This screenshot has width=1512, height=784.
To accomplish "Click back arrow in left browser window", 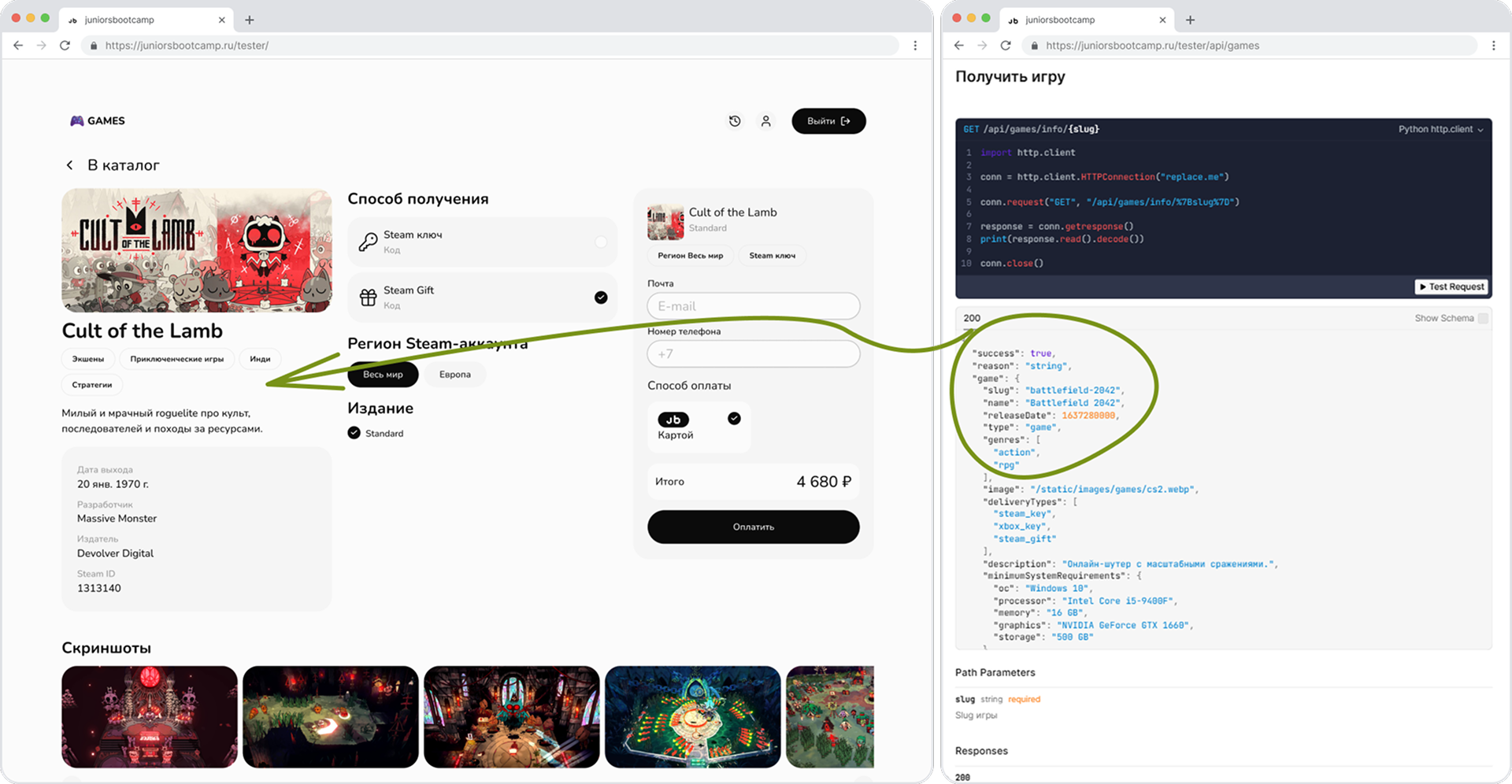I will point(18,46).
